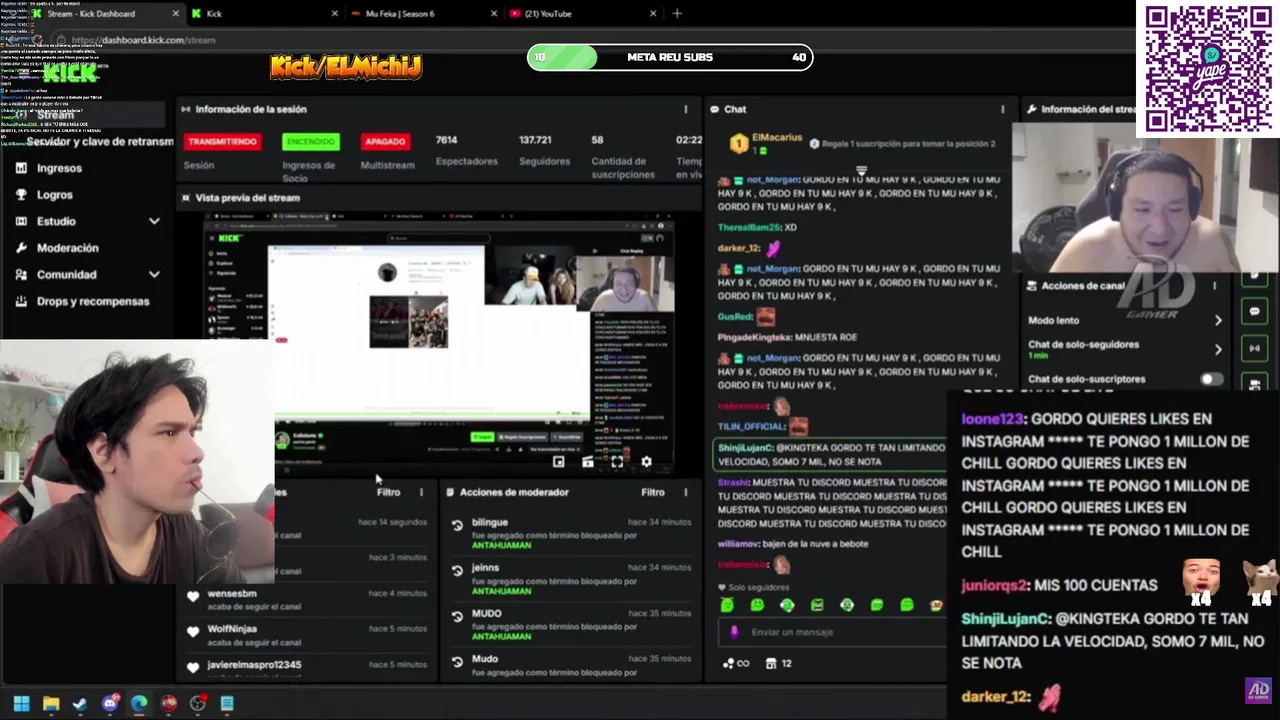Open Chat de solo-seguidores settings arrow
This screenshot has width=1280, height=720.
(1218, 349)
